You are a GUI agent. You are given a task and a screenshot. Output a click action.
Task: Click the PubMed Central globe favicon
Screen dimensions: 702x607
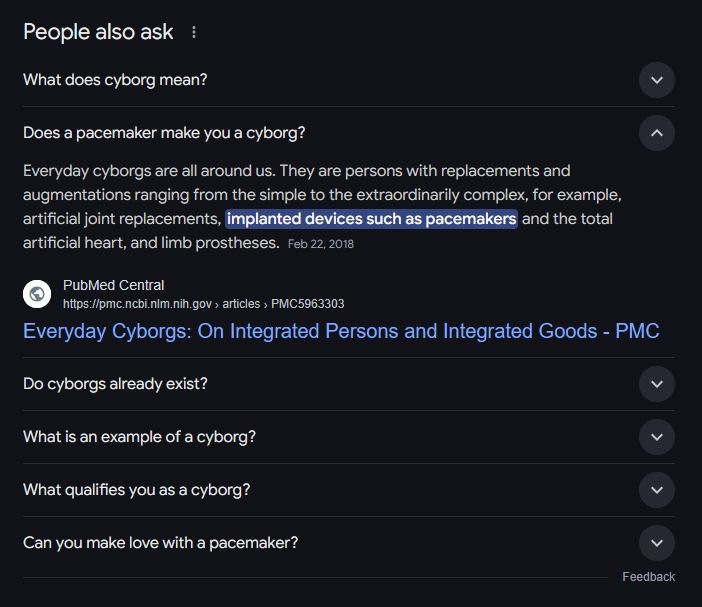pyautogui.click(x=37, y=294)
